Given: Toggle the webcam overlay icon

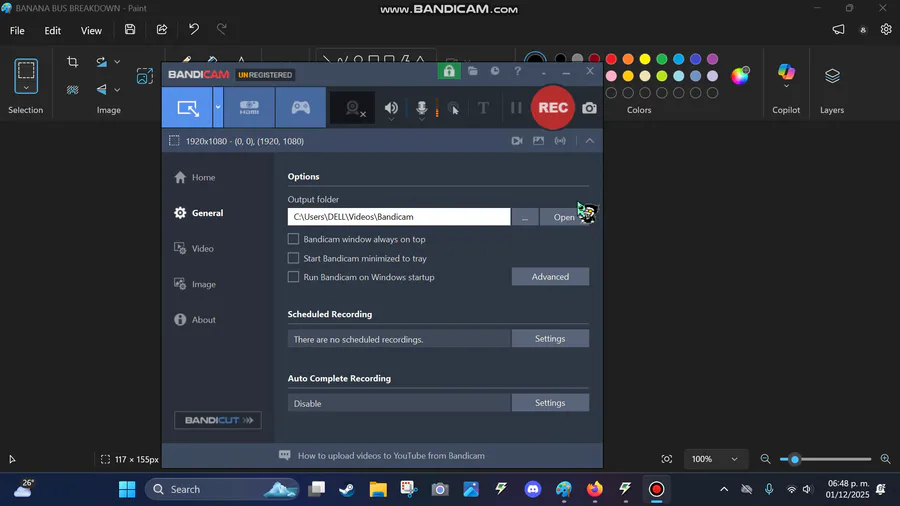Looking at the screenshot, I should (x=352, y=108).
